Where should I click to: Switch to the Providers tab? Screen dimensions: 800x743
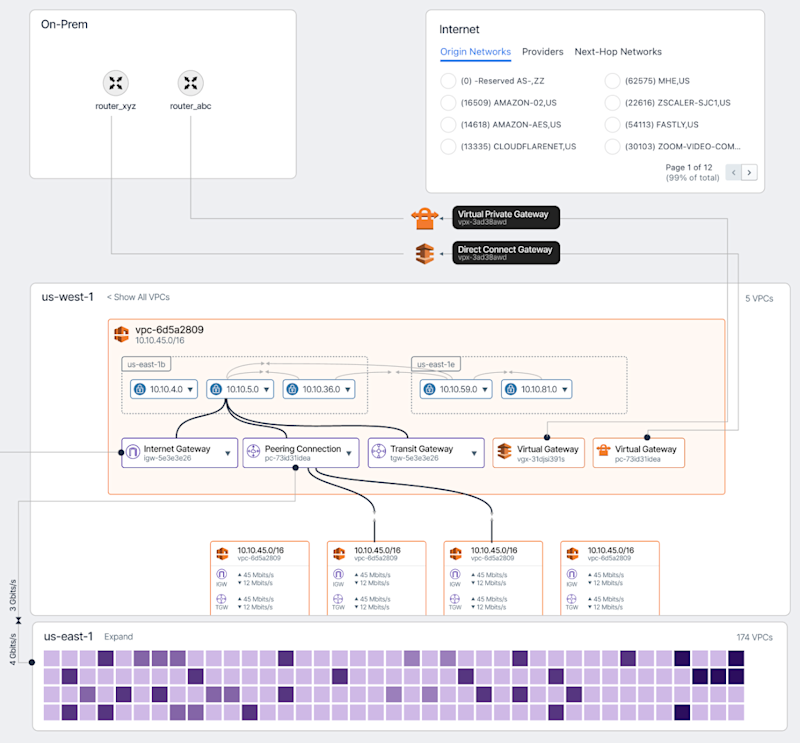click(542, 52)
